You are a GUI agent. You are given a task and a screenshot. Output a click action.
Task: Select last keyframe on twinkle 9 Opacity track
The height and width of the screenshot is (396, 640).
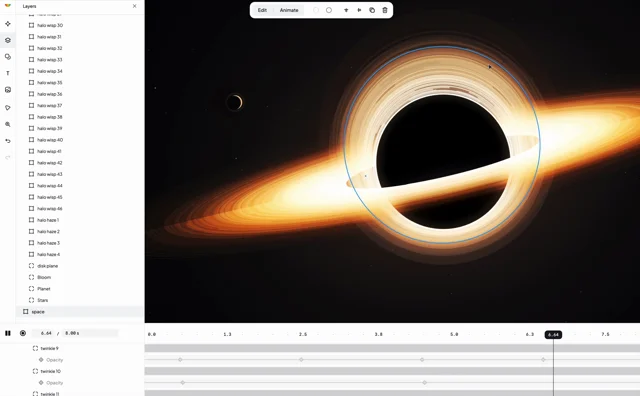click(543, 360)
